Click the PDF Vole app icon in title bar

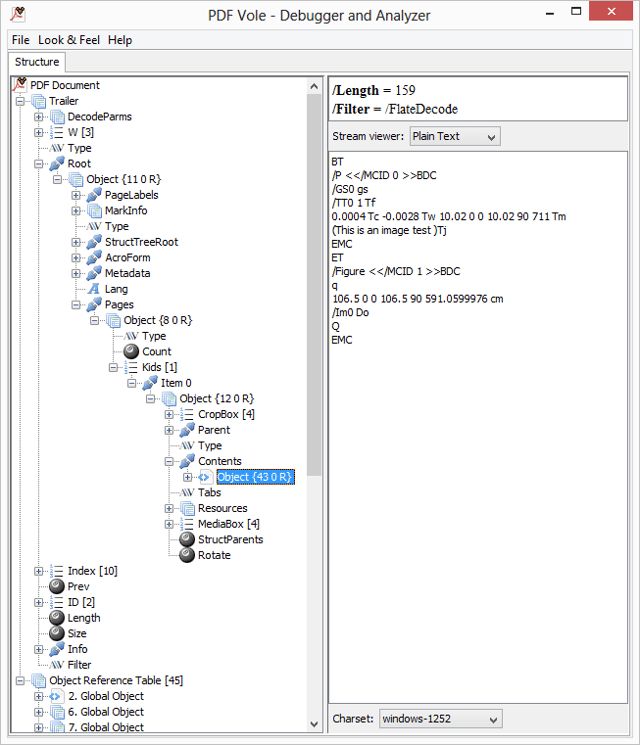(18, 15)
